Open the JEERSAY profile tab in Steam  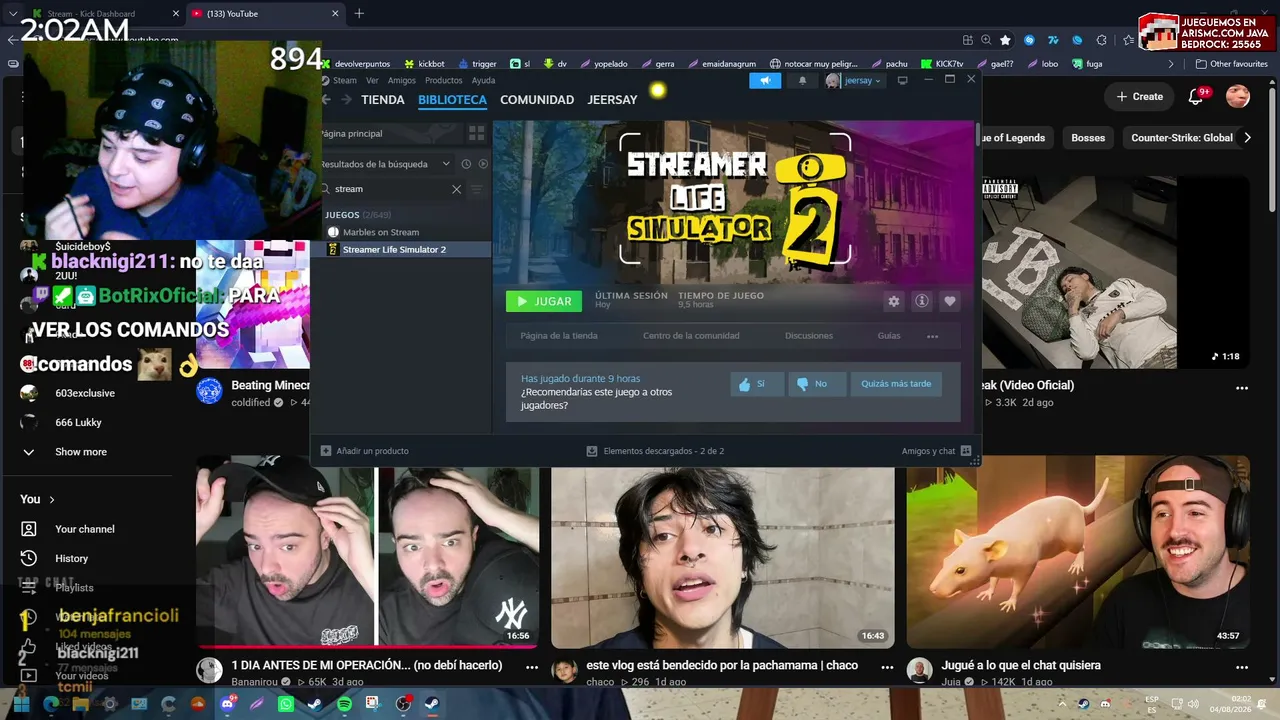612,100
